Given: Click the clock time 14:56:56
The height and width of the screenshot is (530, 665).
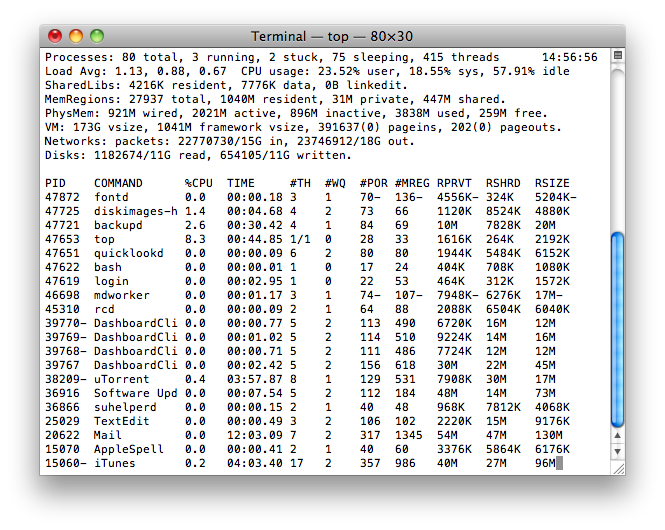Looking at the screenshot, I should click(x=570, y=57).
